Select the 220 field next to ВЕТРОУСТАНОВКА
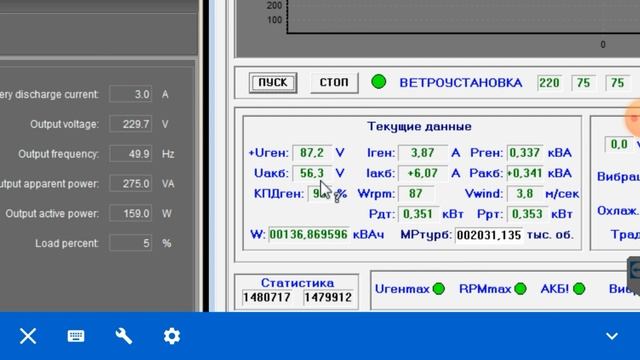This screenshot has width=640, height=360. pyautogui.click(x=549, y=83)
